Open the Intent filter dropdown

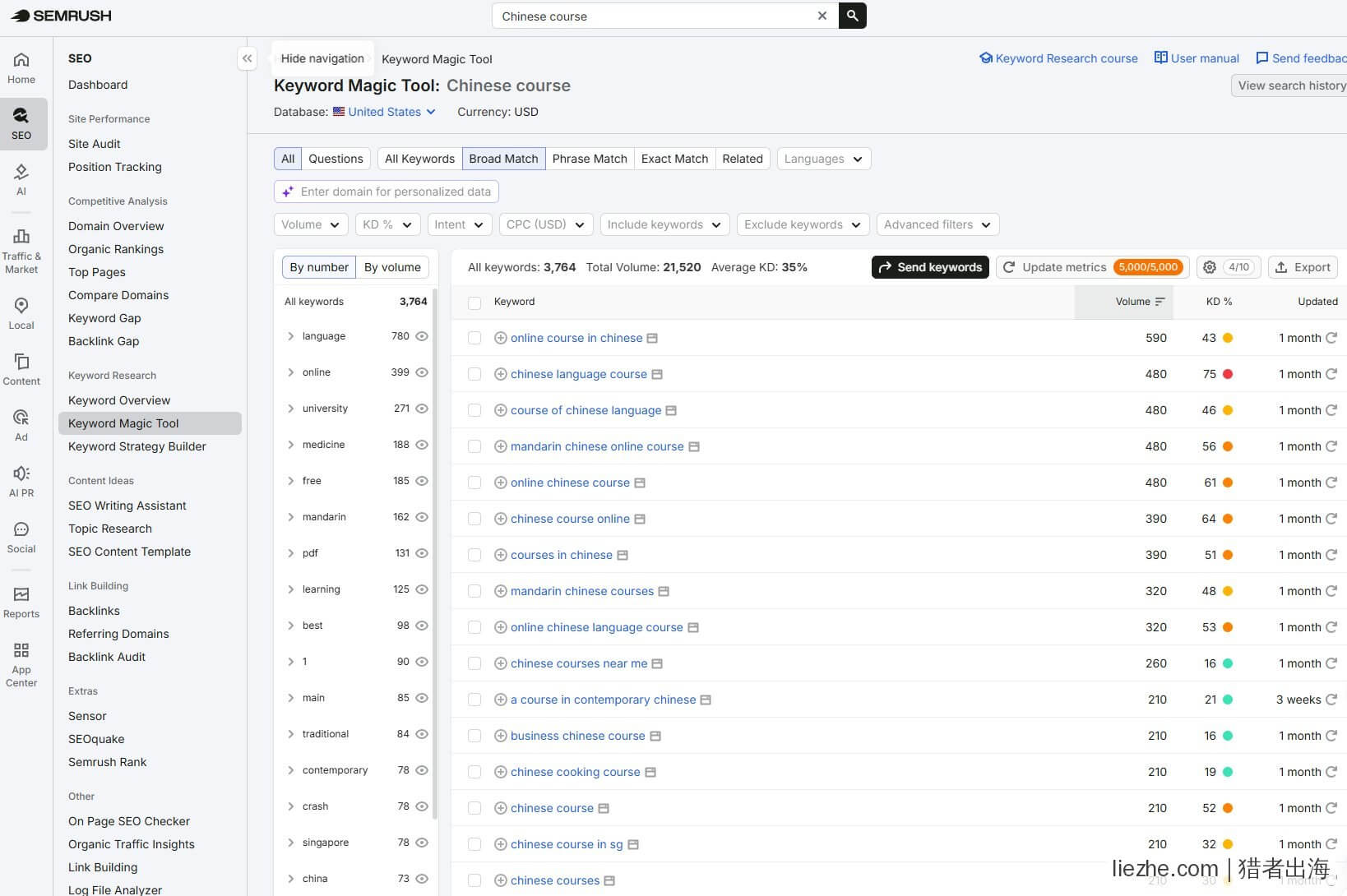[x=460, y=224]
